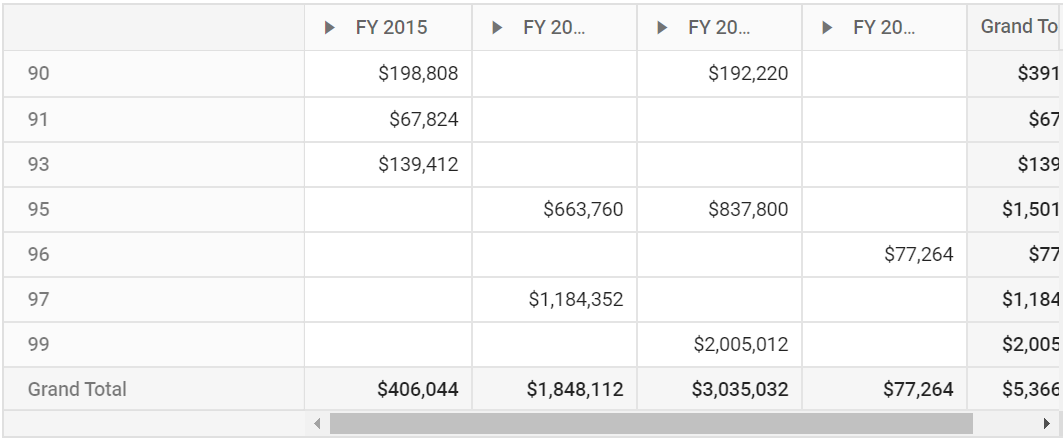Click the FY 2015 header text
1063x439 pixels.
391,28
